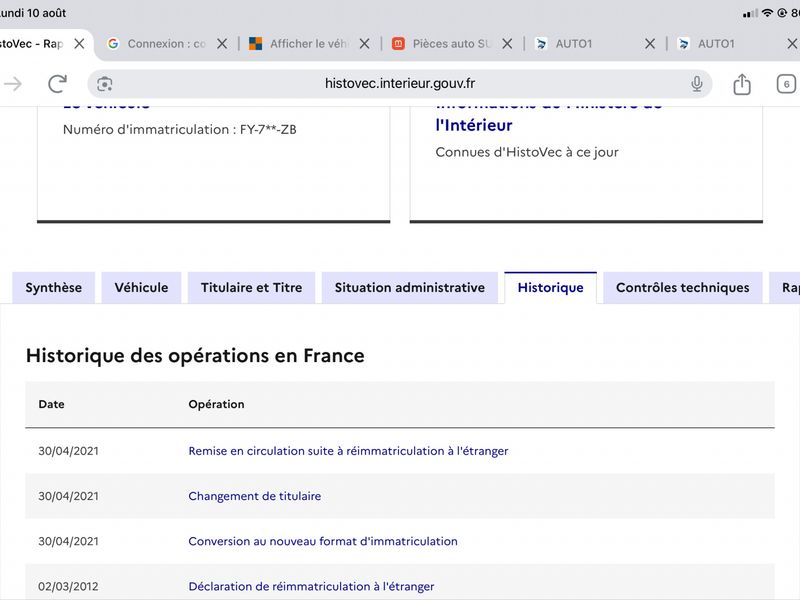Switch to the second AUTO1 tab
The height and width of the screenshot is (600, 800).
point(716,44)
